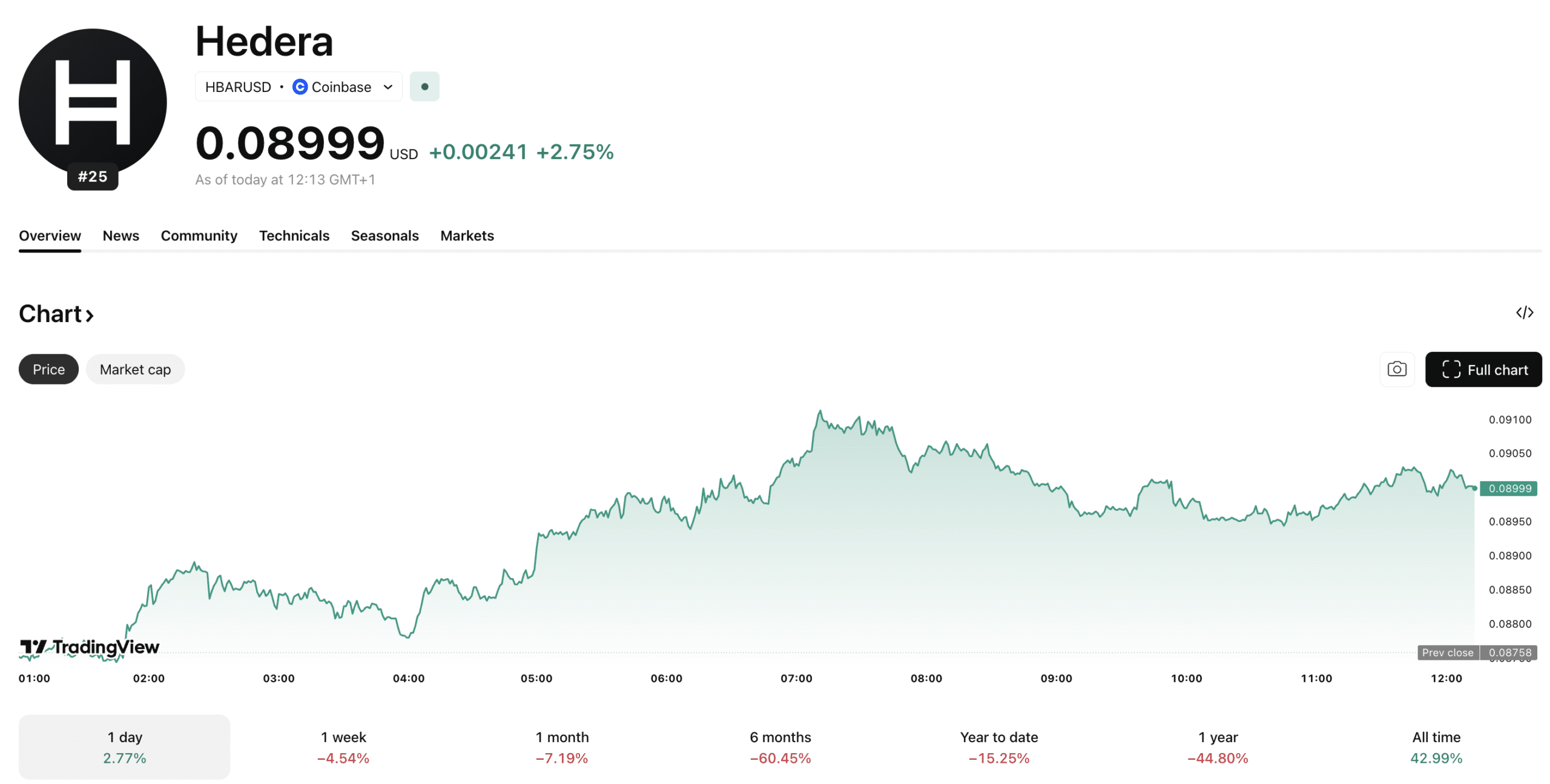Select the All time range

(1436, 747)
